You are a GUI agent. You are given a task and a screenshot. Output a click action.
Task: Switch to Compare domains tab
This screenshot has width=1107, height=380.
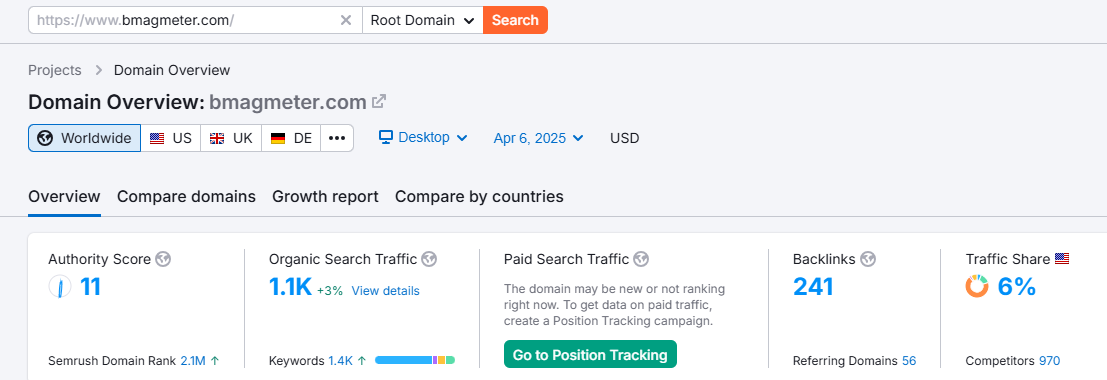186,196
